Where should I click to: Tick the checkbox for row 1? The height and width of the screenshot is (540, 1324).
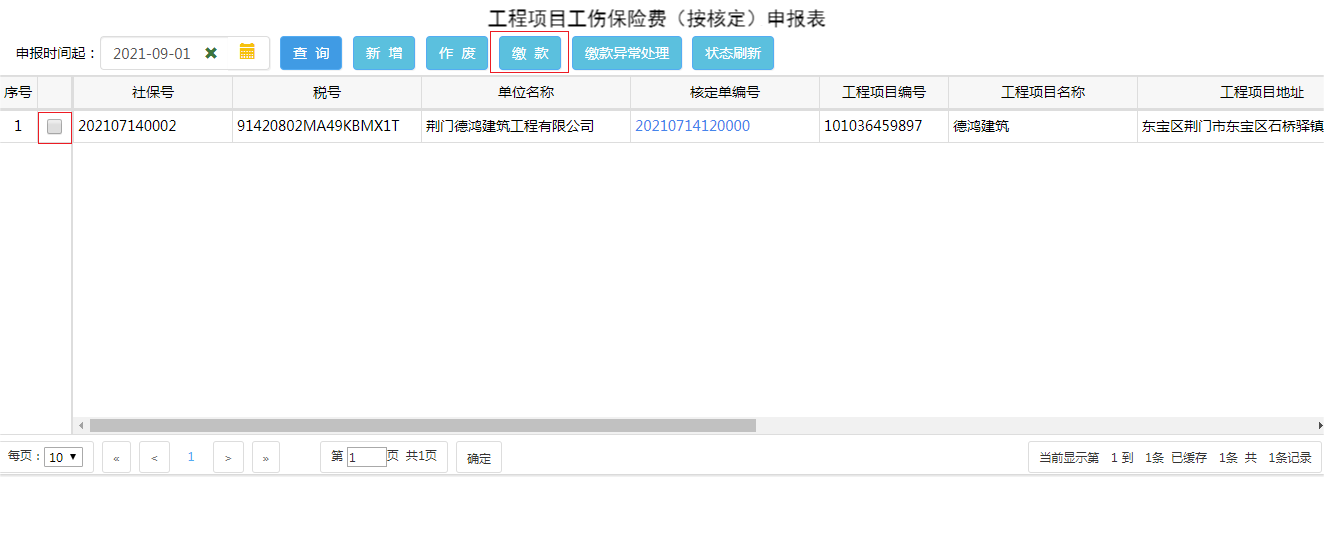[x=55, y=127]
